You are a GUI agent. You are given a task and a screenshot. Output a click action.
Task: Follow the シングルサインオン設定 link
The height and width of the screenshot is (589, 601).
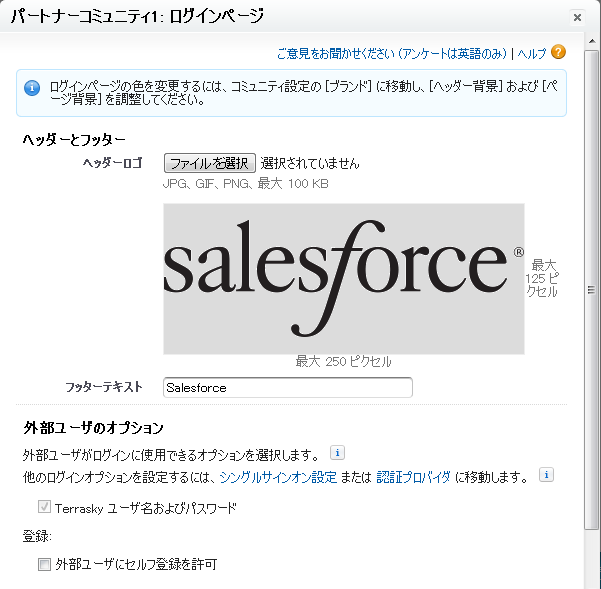(278, 477)
